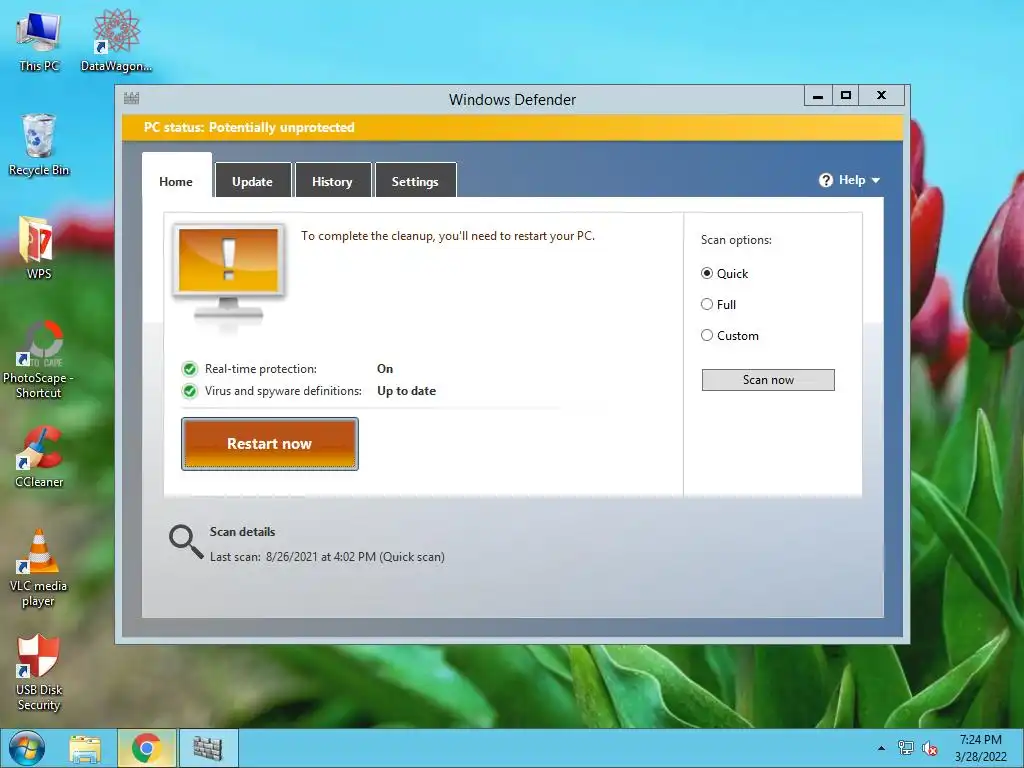Switch to the History tab
Screen dimensions: 1024x768
click(x=332, y=182)
